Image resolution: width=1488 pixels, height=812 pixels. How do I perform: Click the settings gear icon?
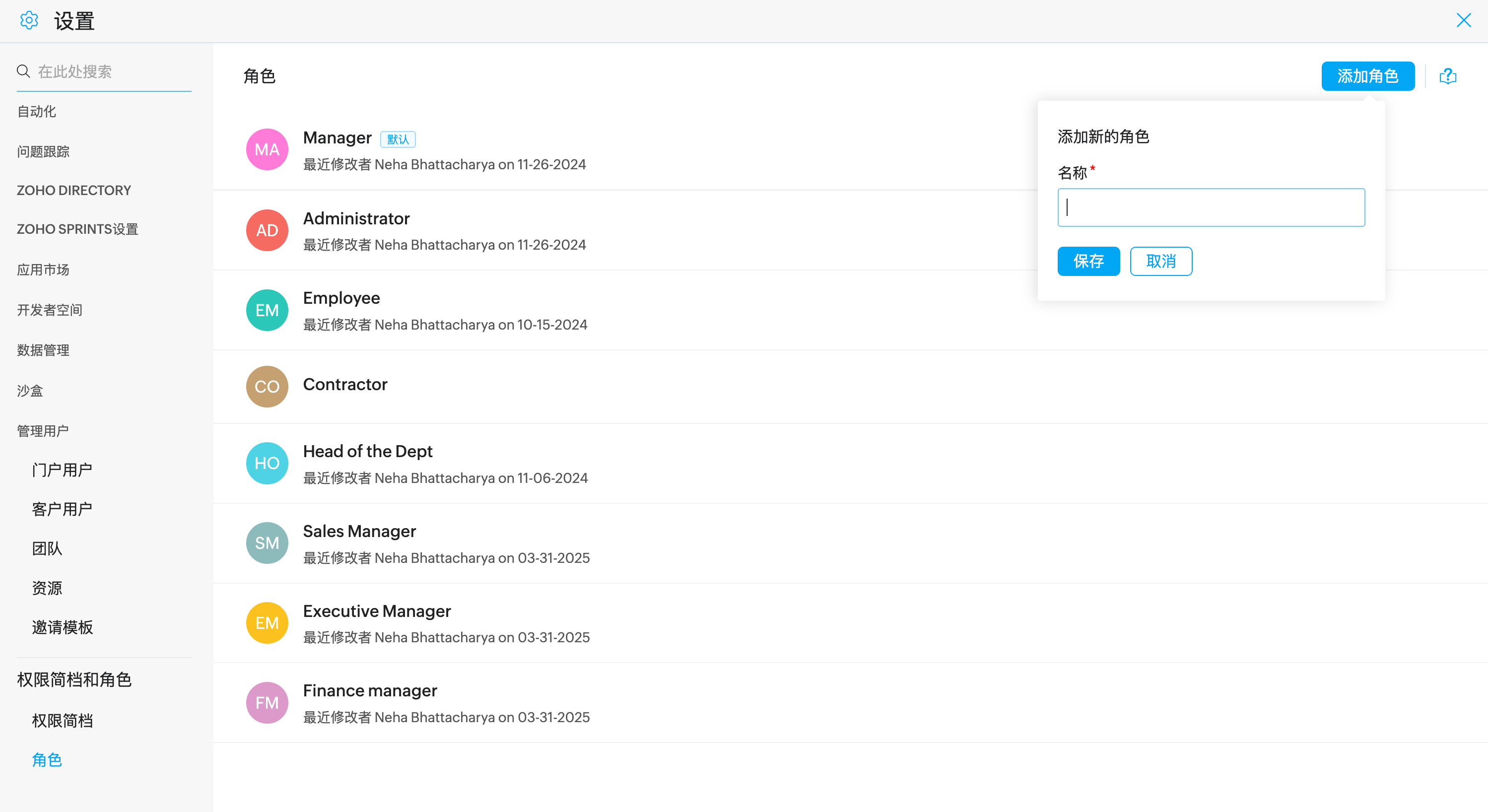coord(29,21)
